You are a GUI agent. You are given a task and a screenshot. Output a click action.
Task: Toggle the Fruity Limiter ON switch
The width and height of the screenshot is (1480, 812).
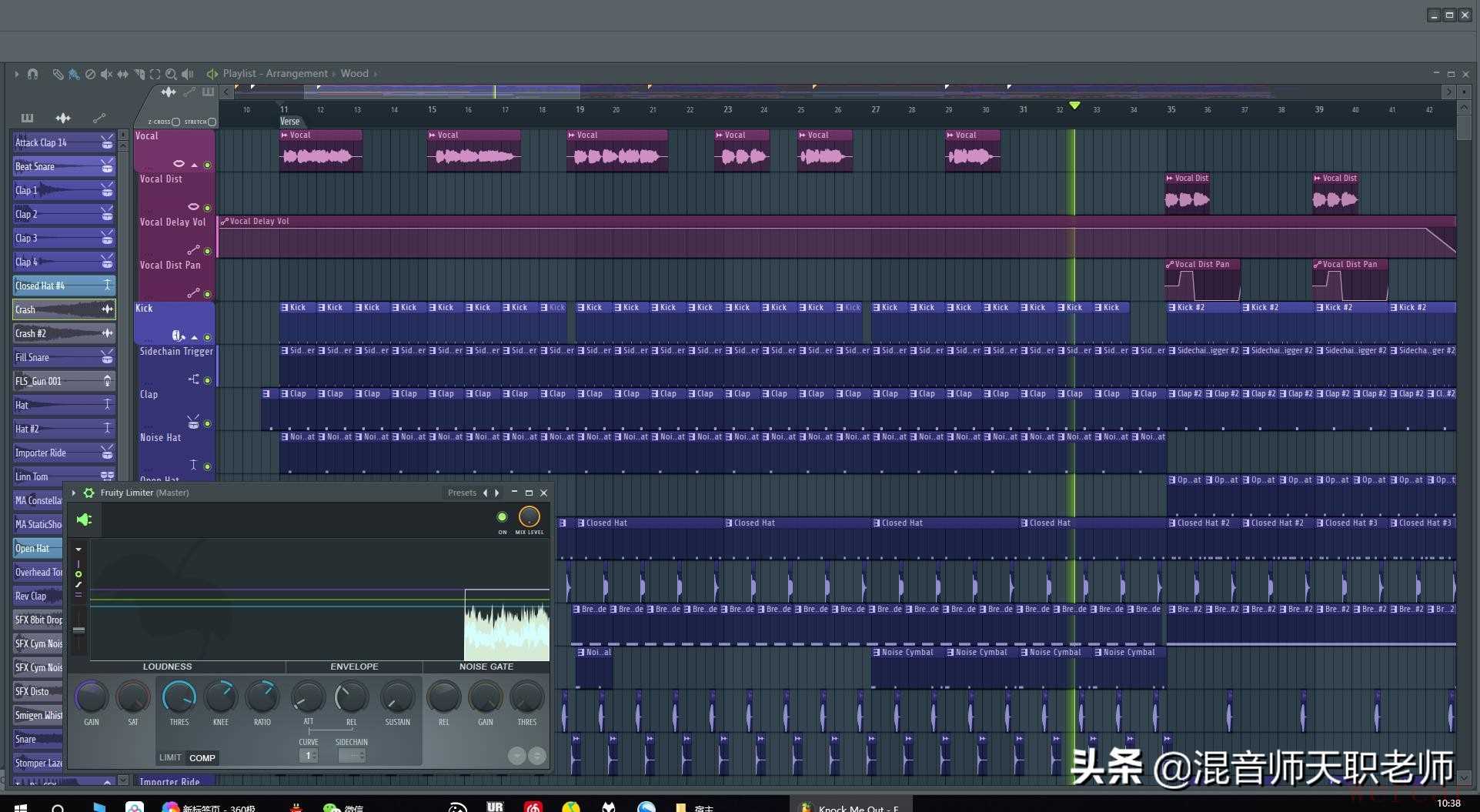[x=502, y=517]
